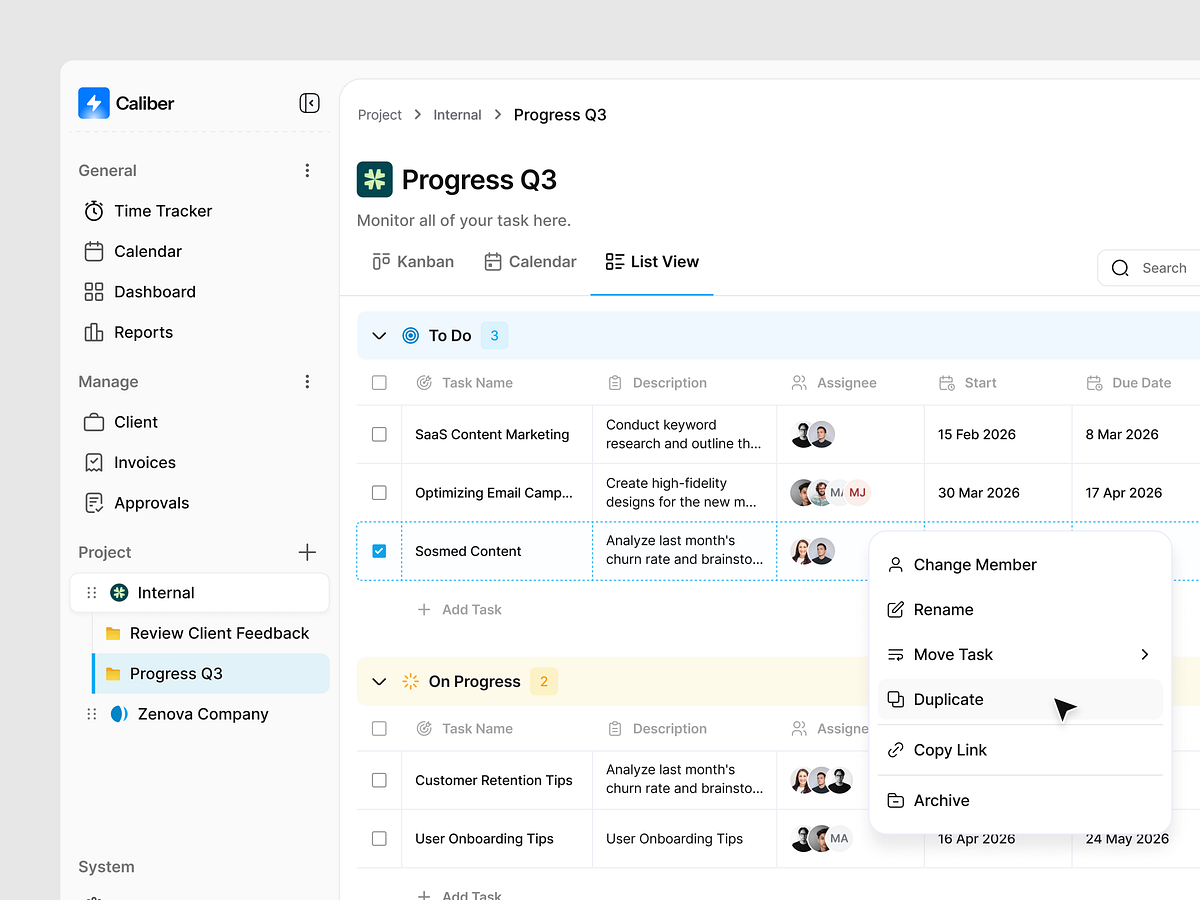Expand the Move Task submenu arrow
Screen dimensions: 1200x900
pyautogui.click(x=1145, y=655)
